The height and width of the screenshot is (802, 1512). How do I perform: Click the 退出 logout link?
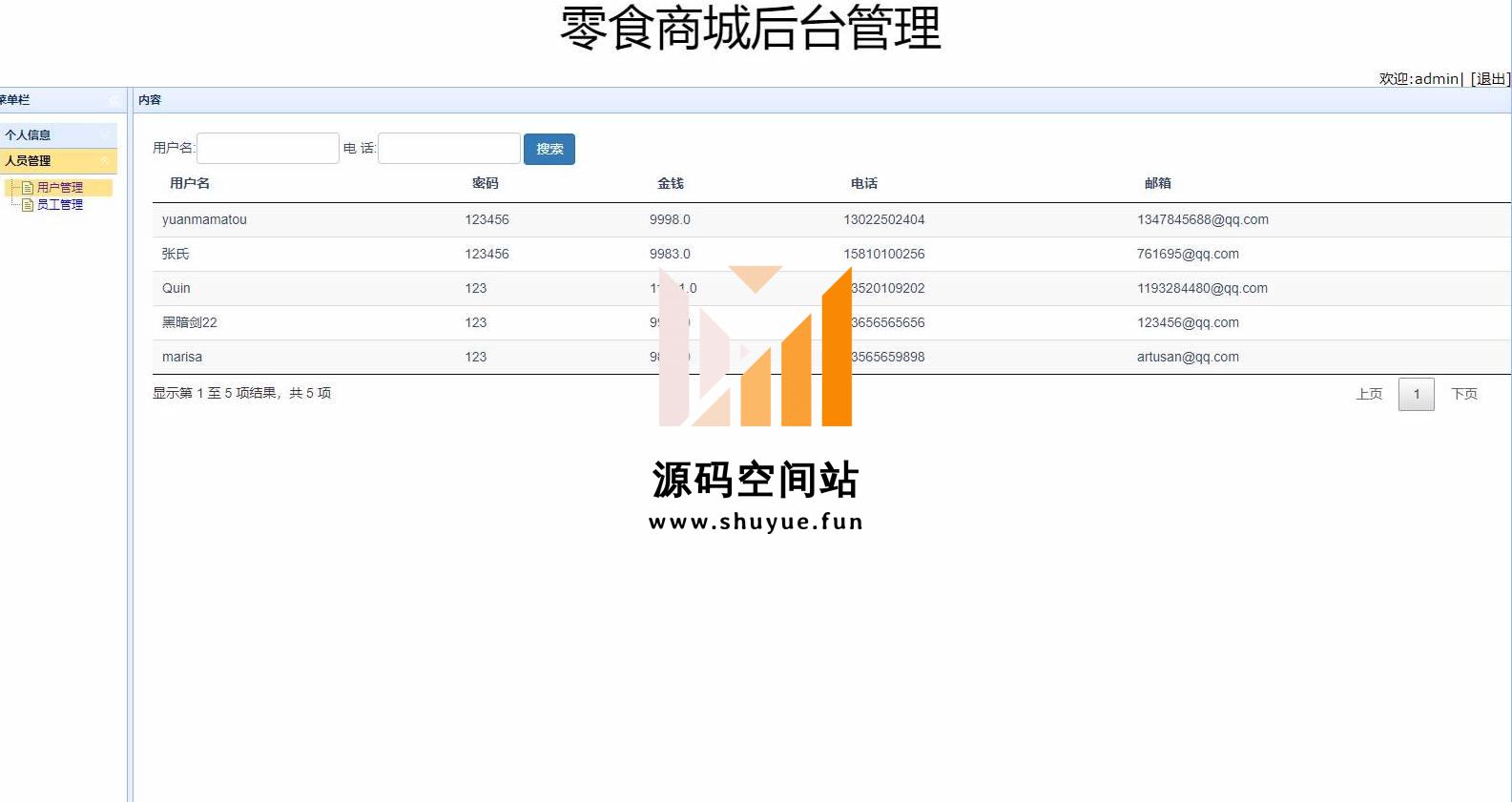[x=1490, y=79]
